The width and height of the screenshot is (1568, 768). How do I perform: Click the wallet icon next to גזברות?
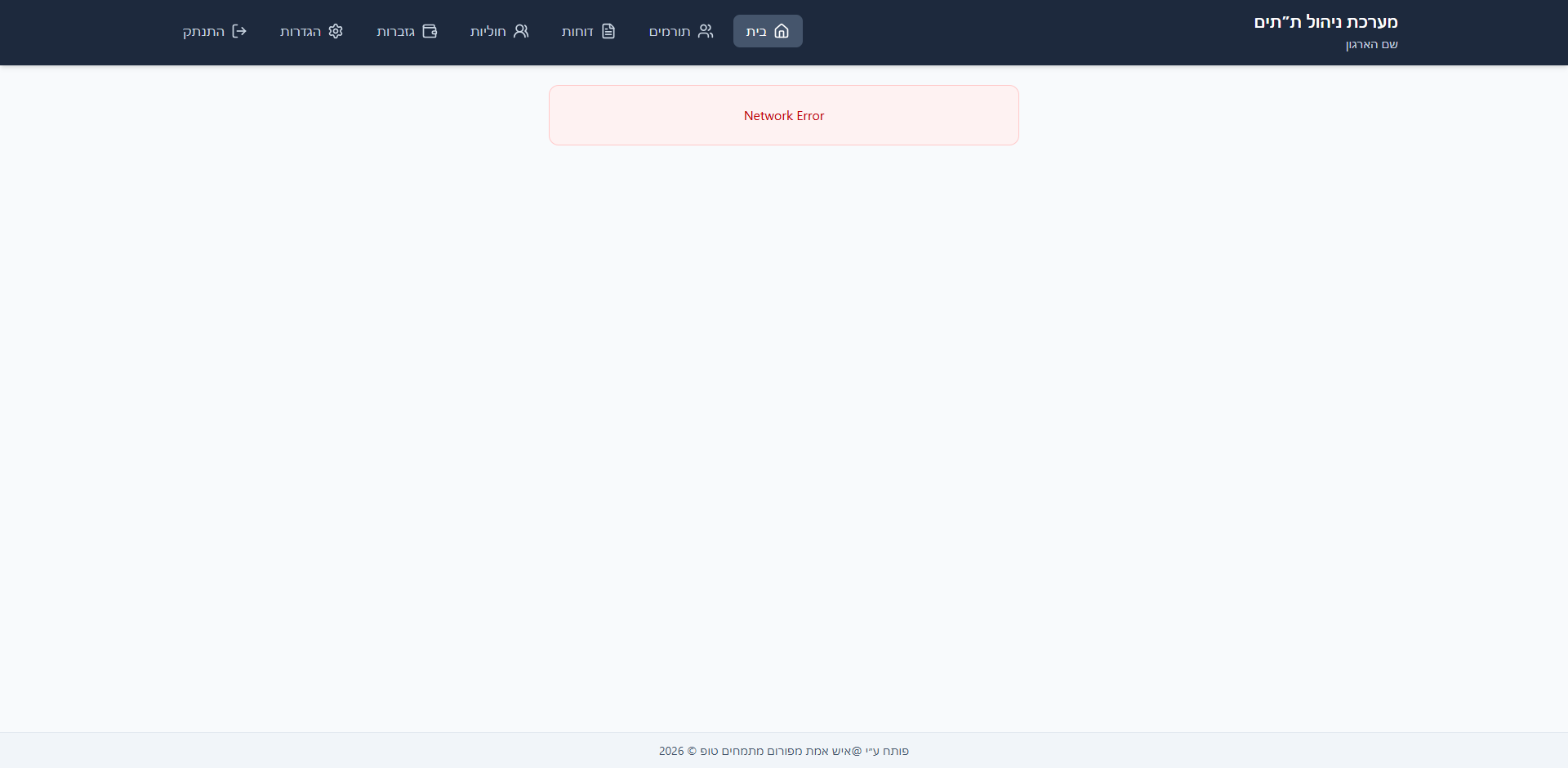click(x=430, y=30)
